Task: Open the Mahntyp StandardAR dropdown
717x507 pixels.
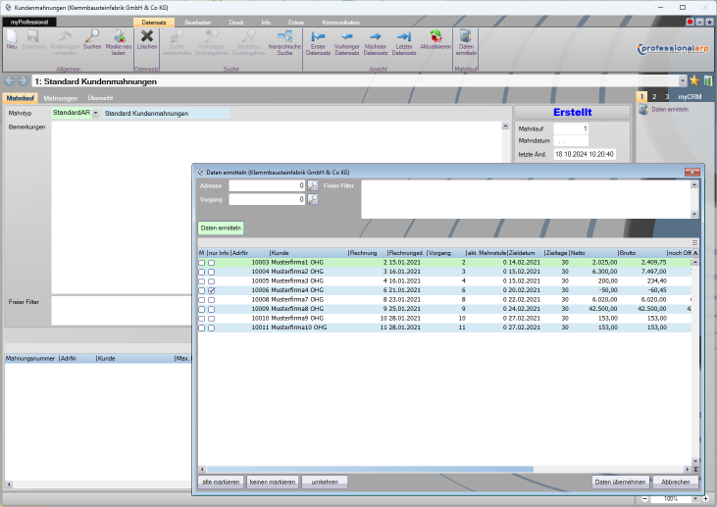Action: [95, 113]
